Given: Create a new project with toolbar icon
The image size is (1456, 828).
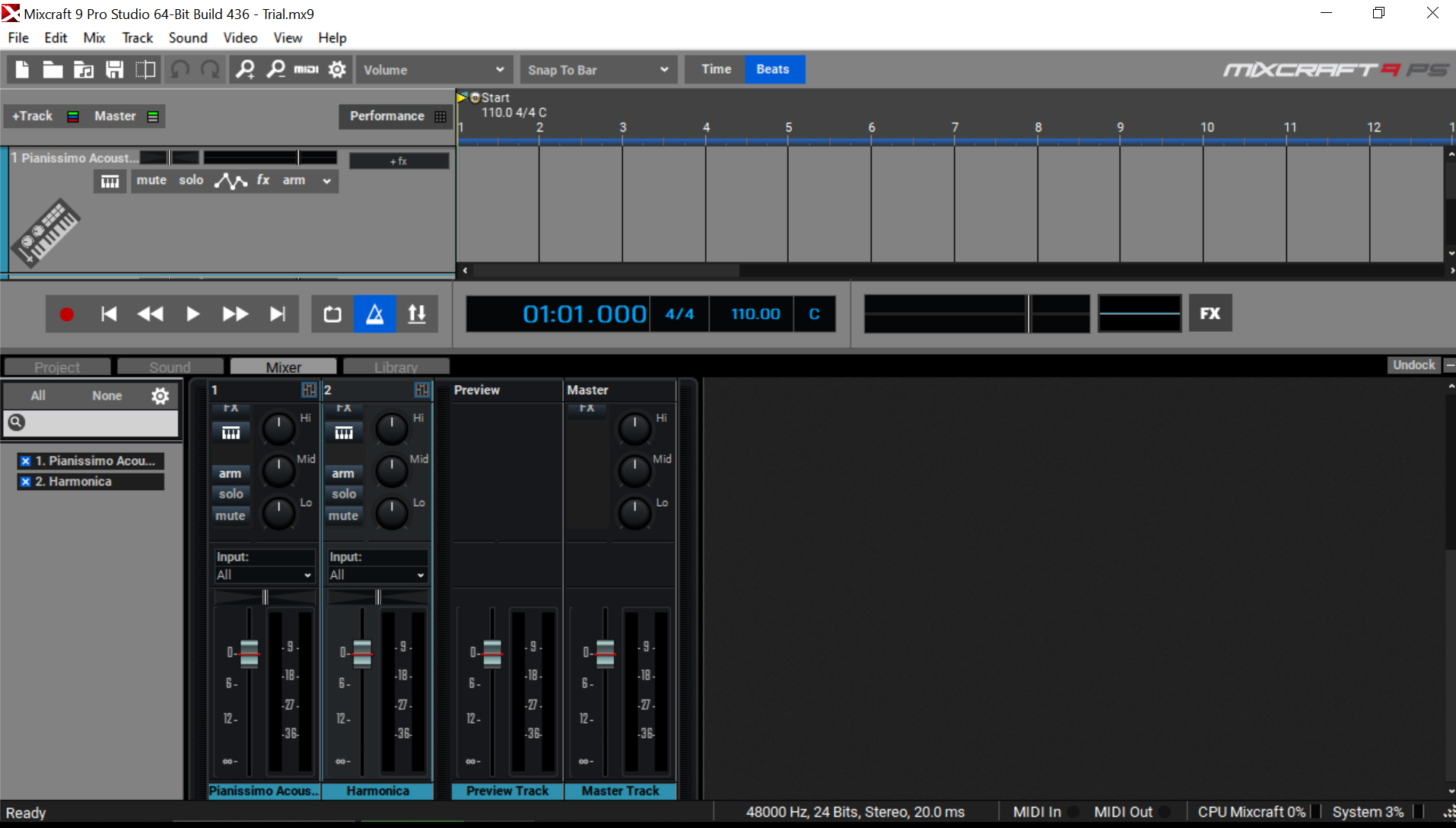Looking at the screenshot, I should [x=22, y=70].
